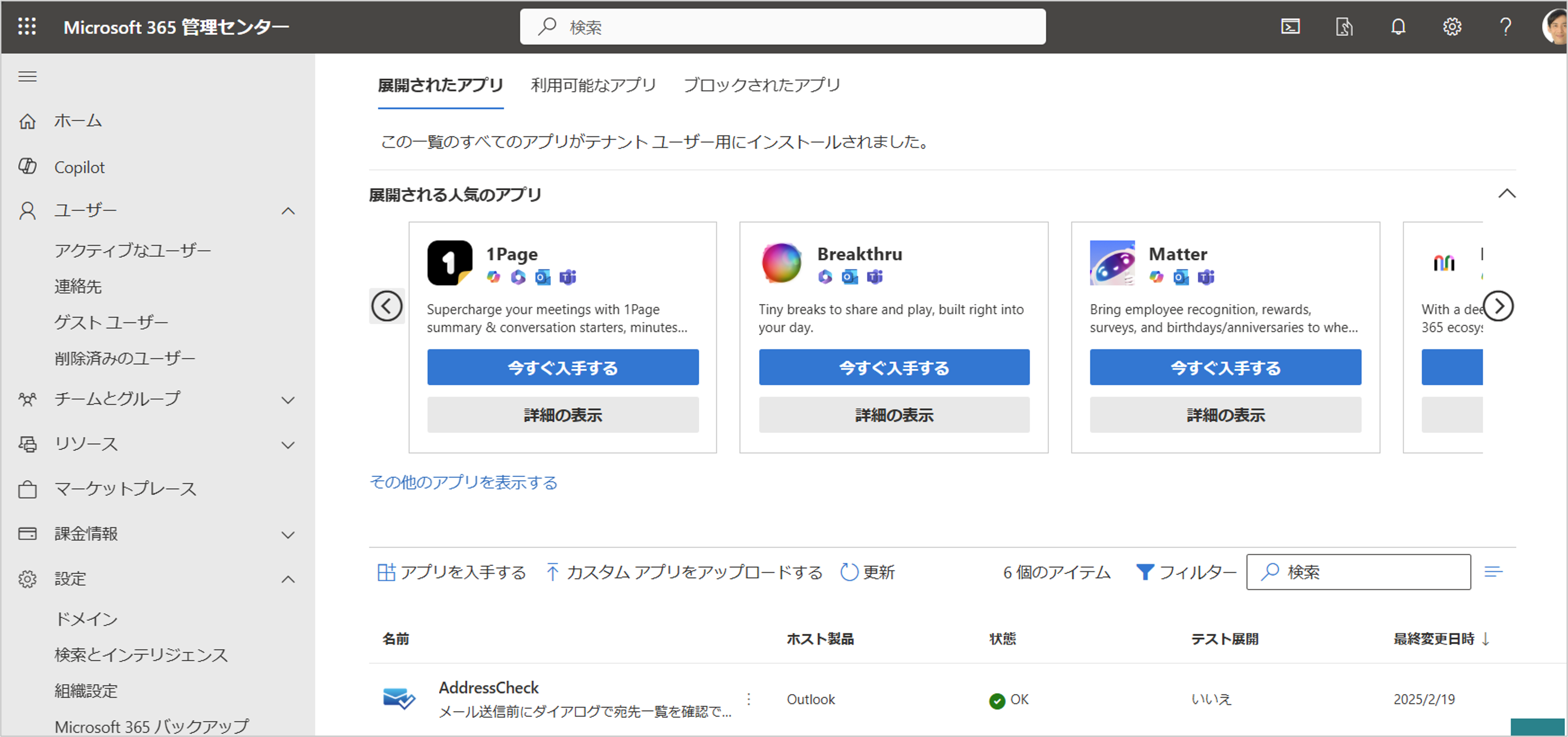Open the AddressCheck row more options dots

click(x=749, y=699)
